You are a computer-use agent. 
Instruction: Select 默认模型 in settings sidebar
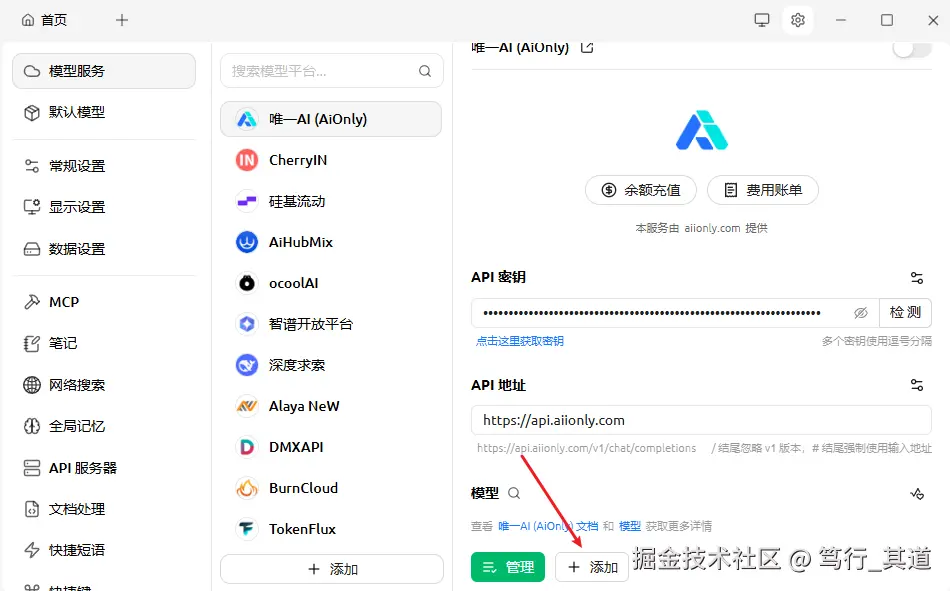104,112
